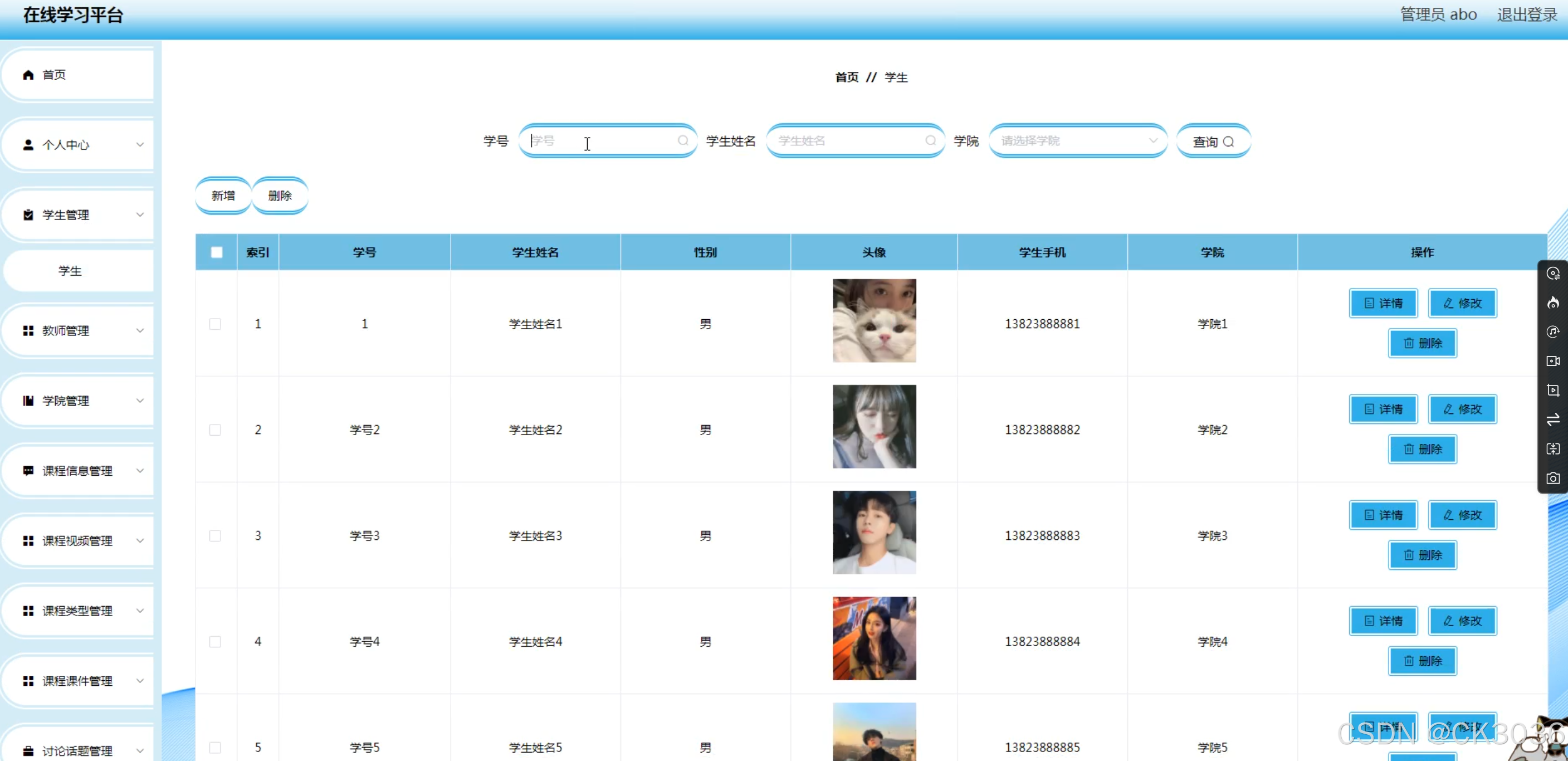Click the home icon beside 首页
Image resolution: width=1568 pixels, height=761 pixels.
point(28,75)
